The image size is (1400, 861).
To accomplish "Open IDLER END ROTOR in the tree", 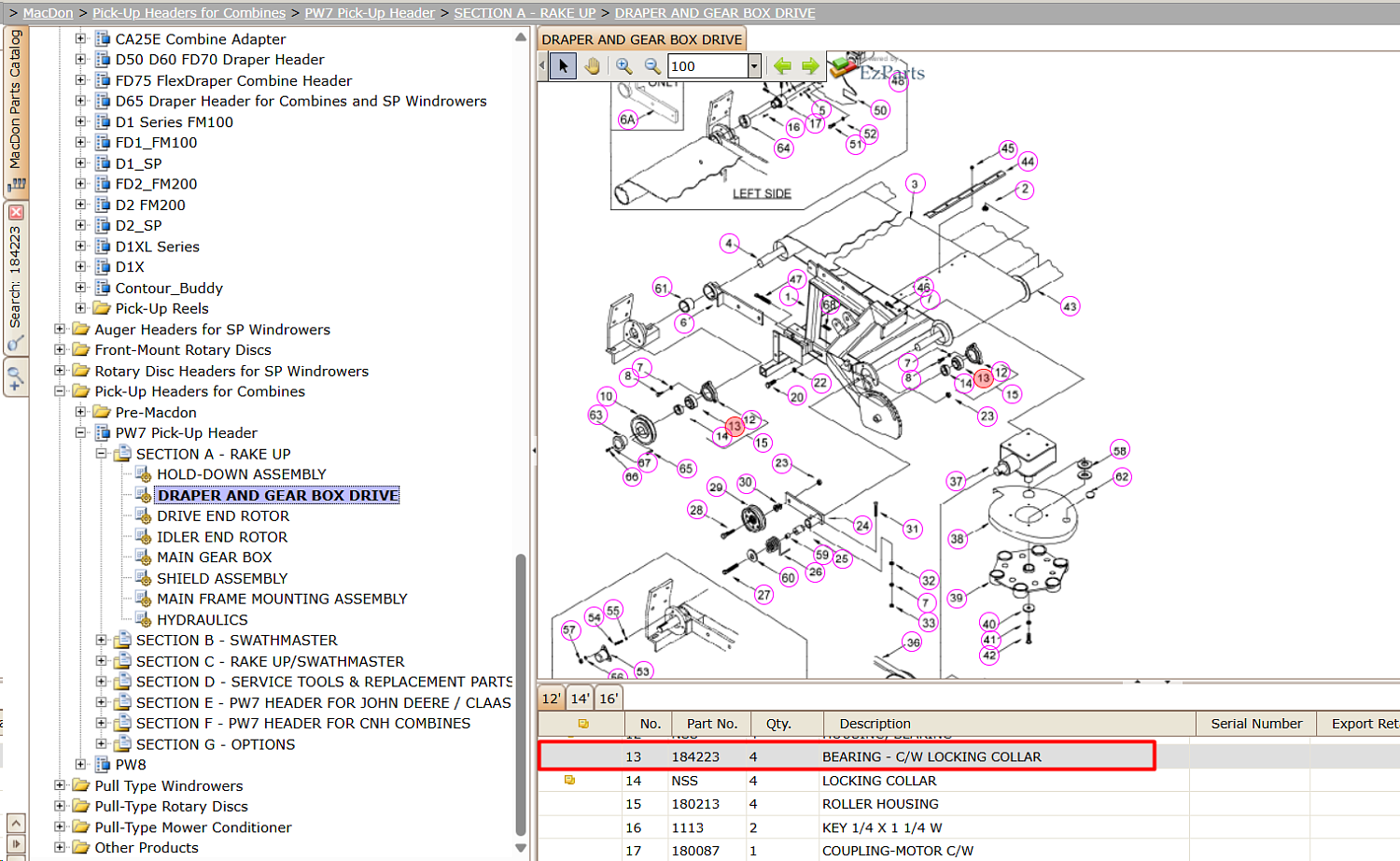I will click(222, 537).
